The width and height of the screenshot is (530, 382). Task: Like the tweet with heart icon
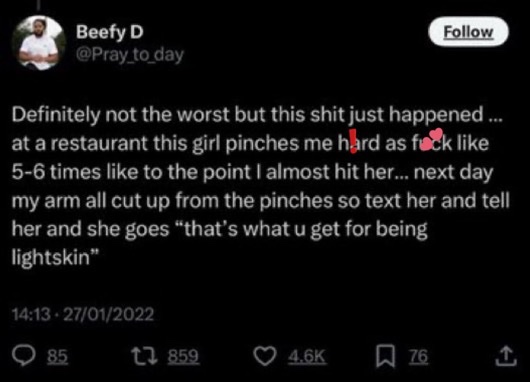(x=265, y=356)
